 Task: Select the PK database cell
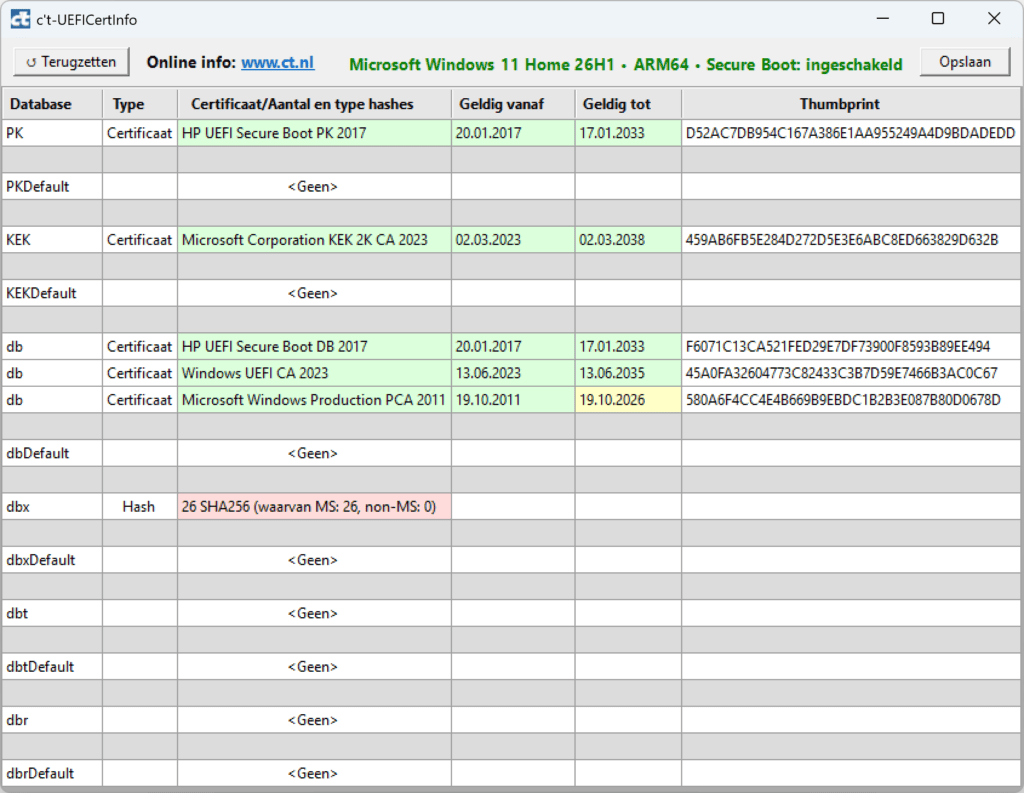(x=52, y=133)
